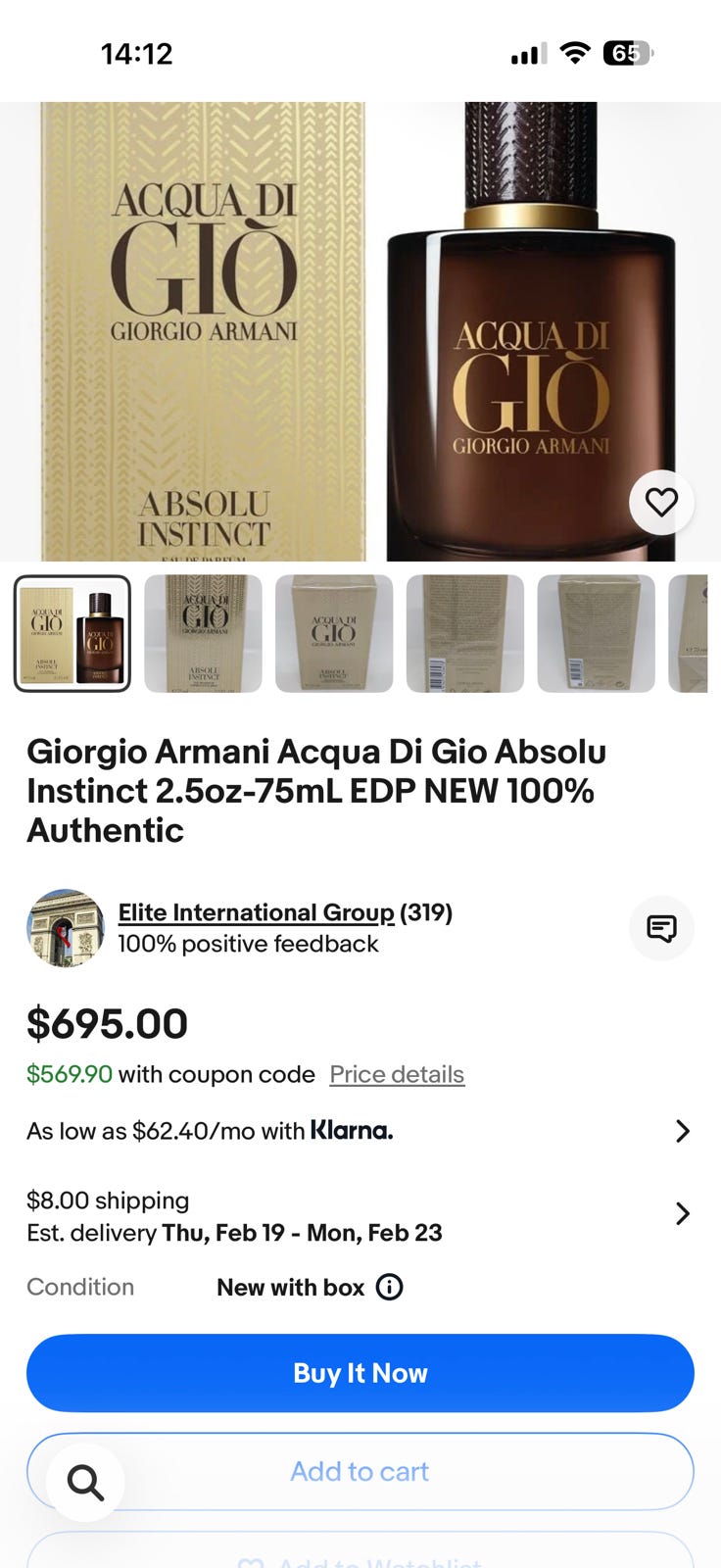Tap the Wi-Fi status icon
The image size is (721, 1568).
tap(575, 53)
